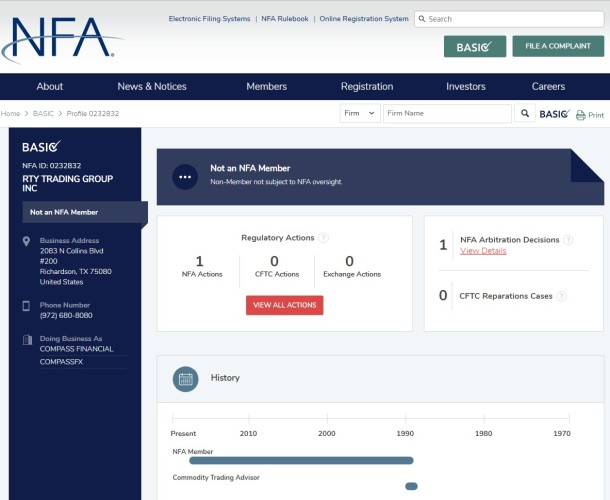The image size is (610, 500).
Task: Click in the Firm Name input field
Action: click(447, 113)
